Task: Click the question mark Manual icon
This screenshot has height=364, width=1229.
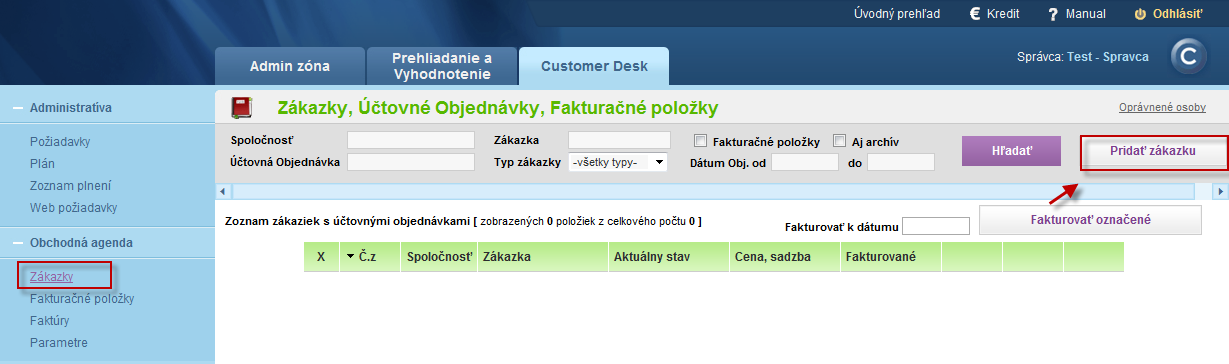Action: tap(1053, 14)
